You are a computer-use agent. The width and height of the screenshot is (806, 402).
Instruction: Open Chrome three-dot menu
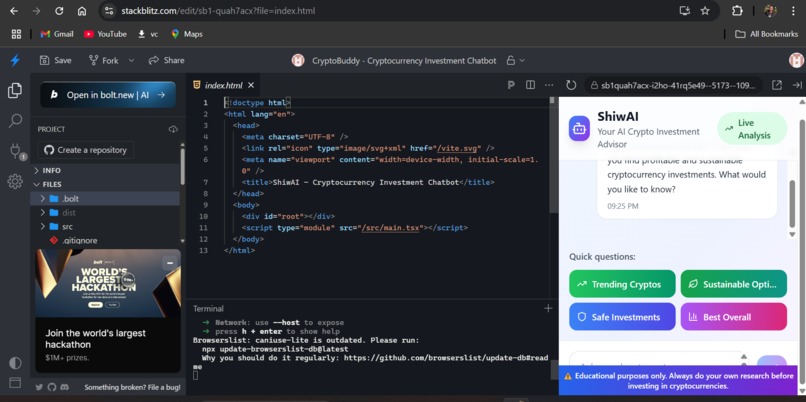click(x=793, y=11)
